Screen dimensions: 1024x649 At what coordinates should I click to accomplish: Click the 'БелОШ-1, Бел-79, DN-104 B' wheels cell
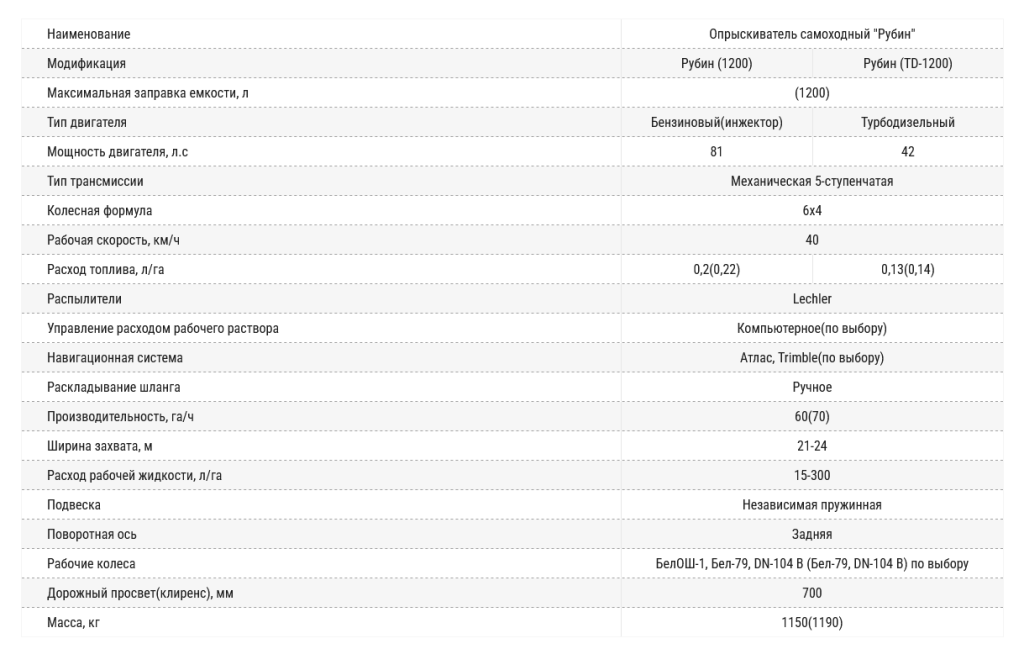point(812,564)
